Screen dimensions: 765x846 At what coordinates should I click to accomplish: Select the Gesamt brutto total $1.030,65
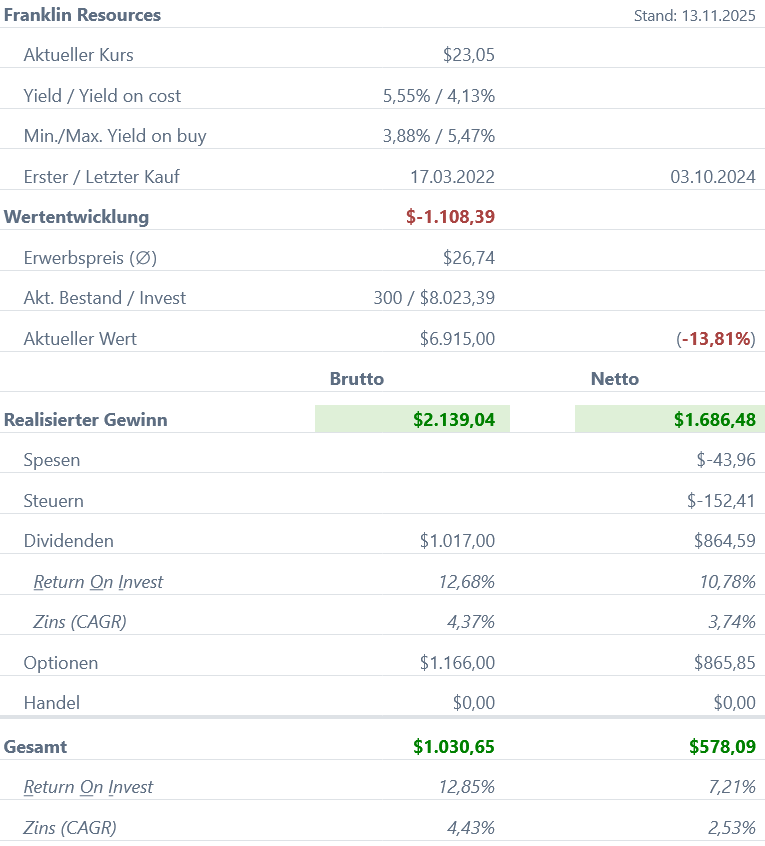point(453,747)
